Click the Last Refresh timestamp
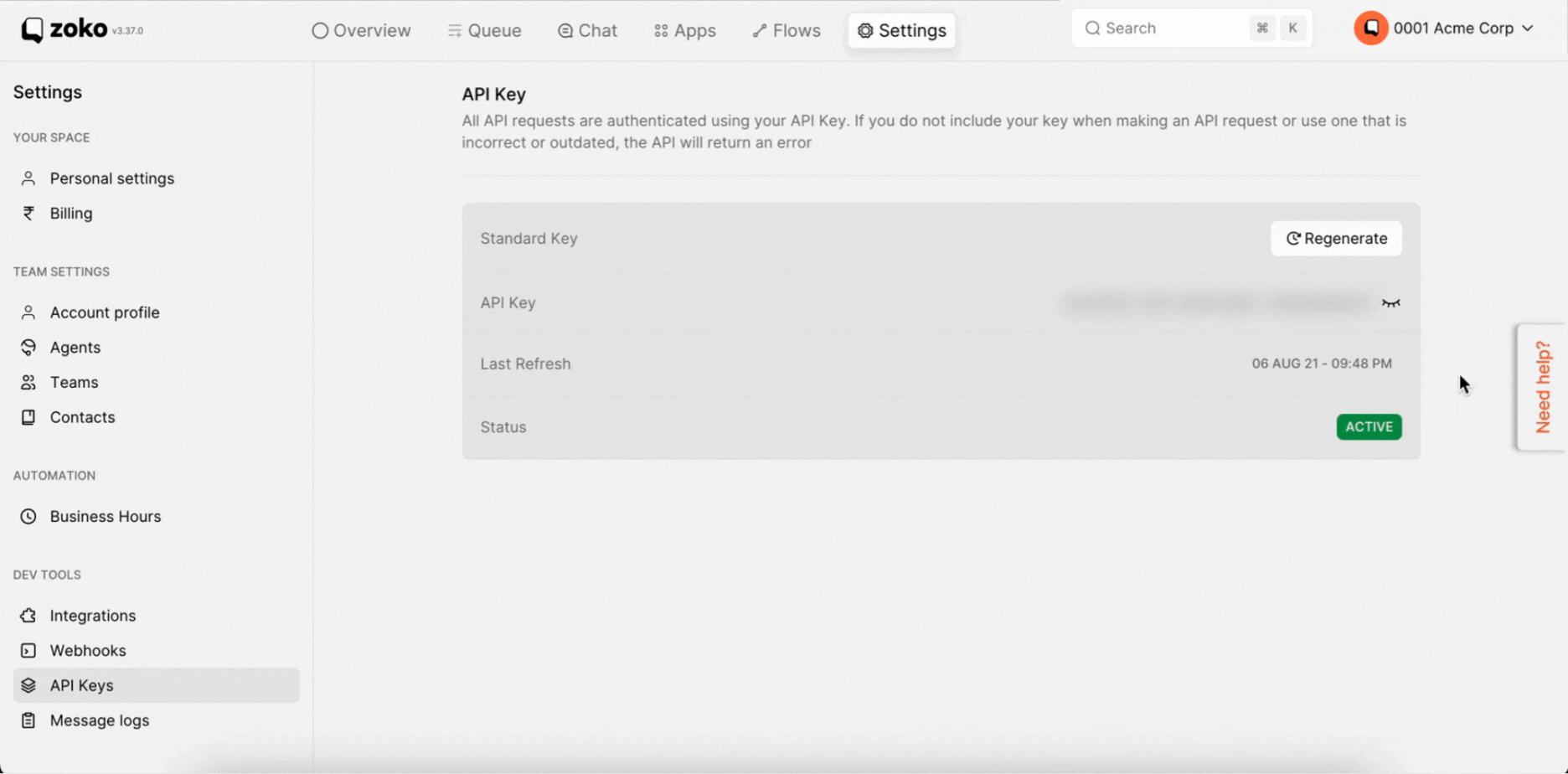Screen dimensions: 1568x774 1322,364
